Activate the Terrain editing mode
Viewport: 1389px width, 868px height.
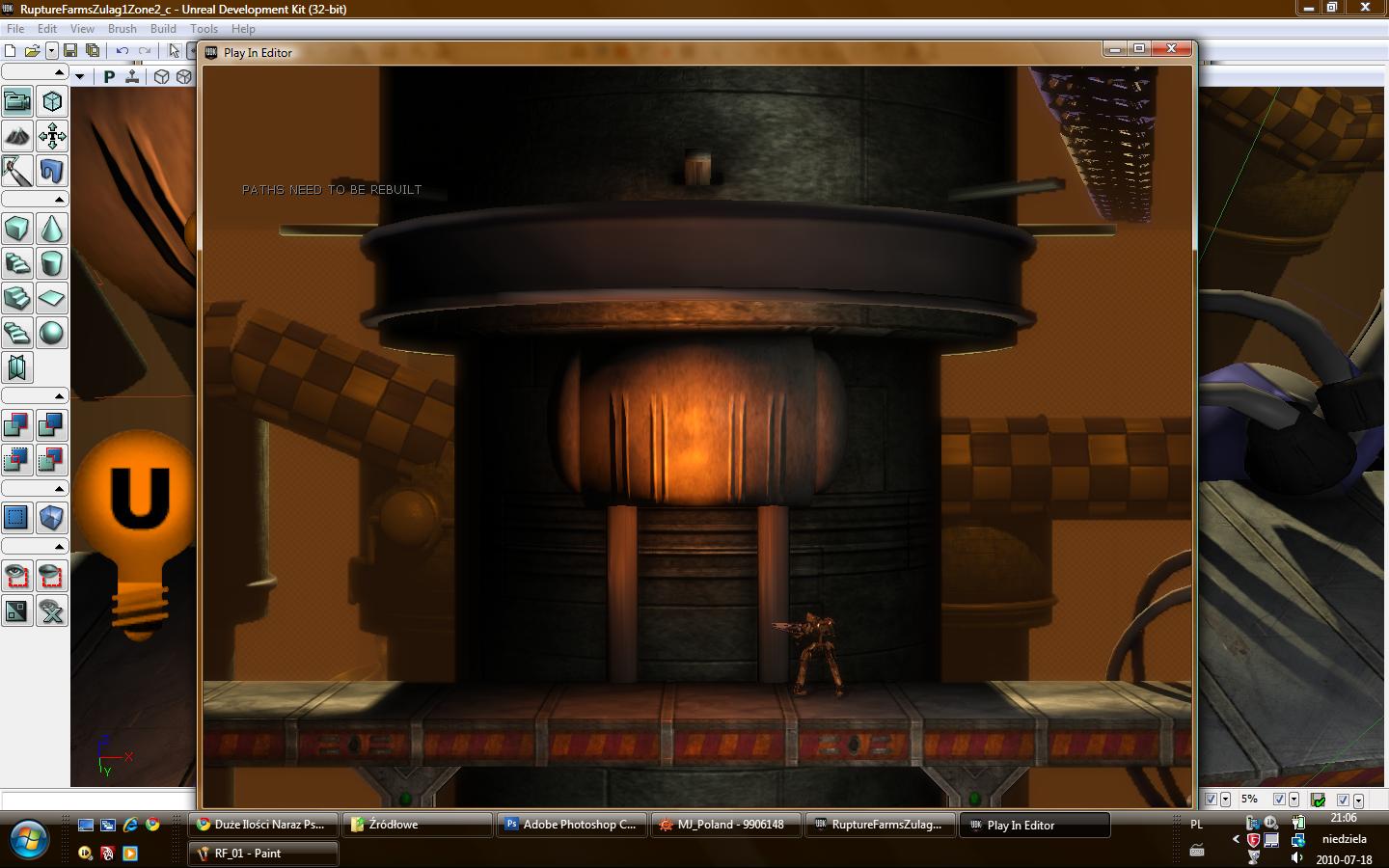click(x=17, y=136)
